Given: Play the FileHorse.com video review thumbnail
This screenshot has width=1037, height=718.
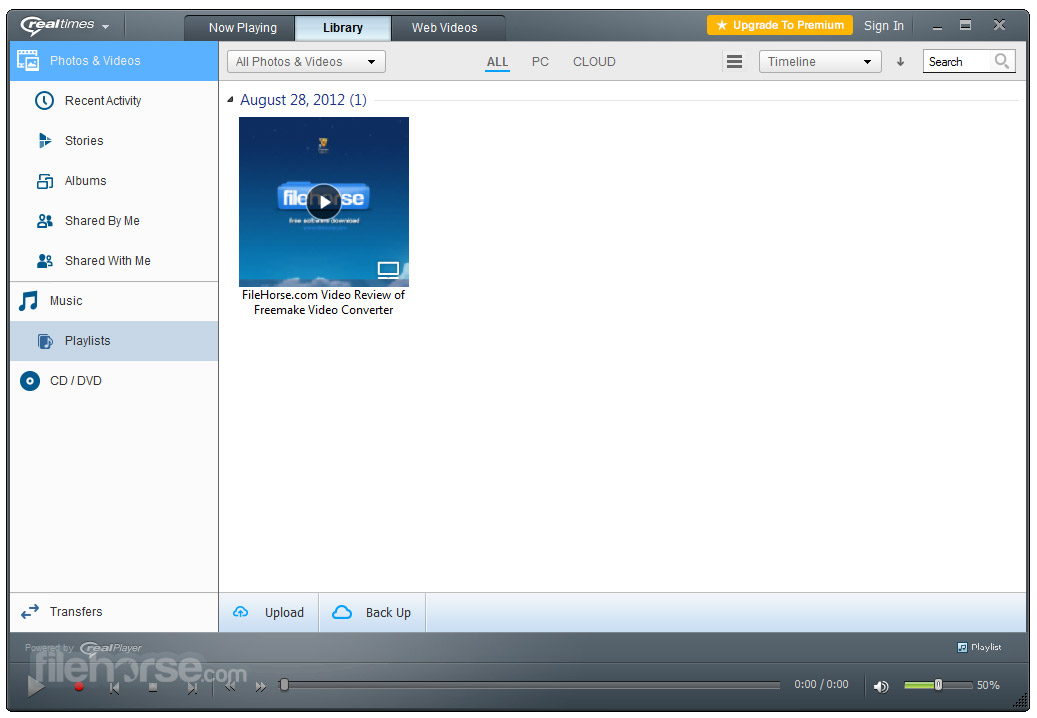Looking at the screenshot, I should click(x=323, y=201).
